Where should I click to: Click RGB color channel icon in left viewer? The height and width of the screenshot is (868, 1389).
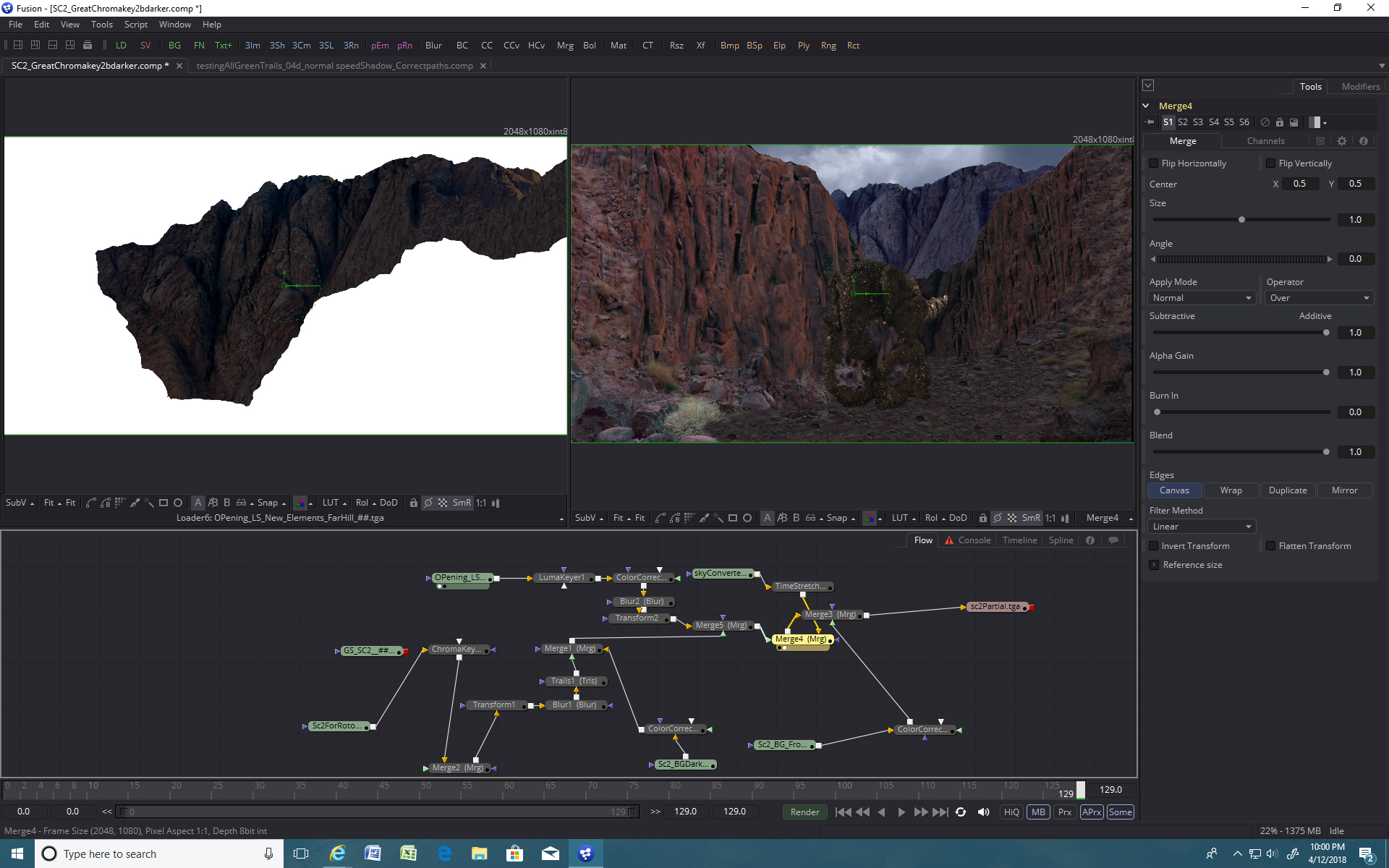[x=300, y=503]
